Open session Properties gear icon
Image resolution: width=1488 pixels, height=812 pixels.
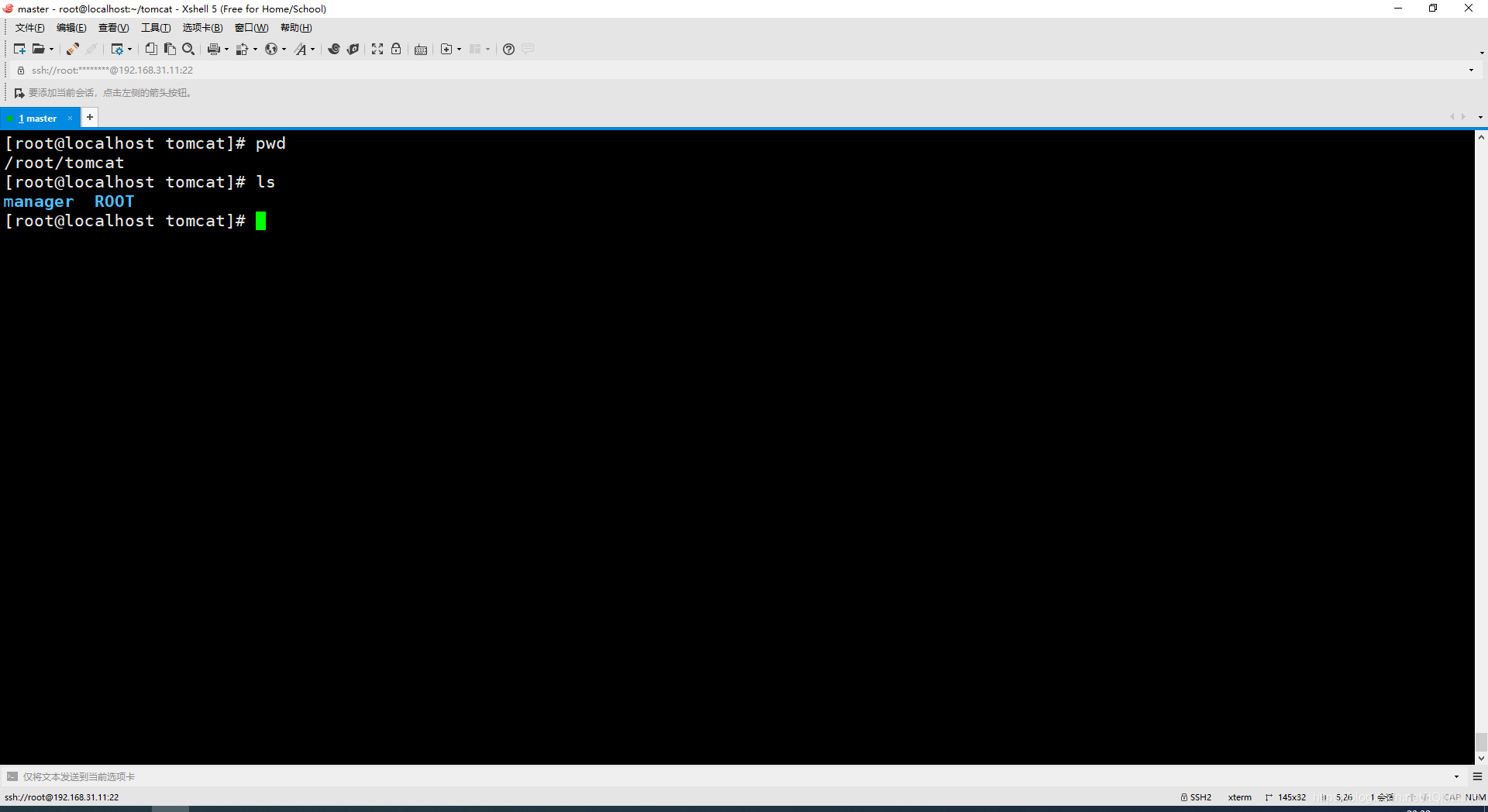117,49
